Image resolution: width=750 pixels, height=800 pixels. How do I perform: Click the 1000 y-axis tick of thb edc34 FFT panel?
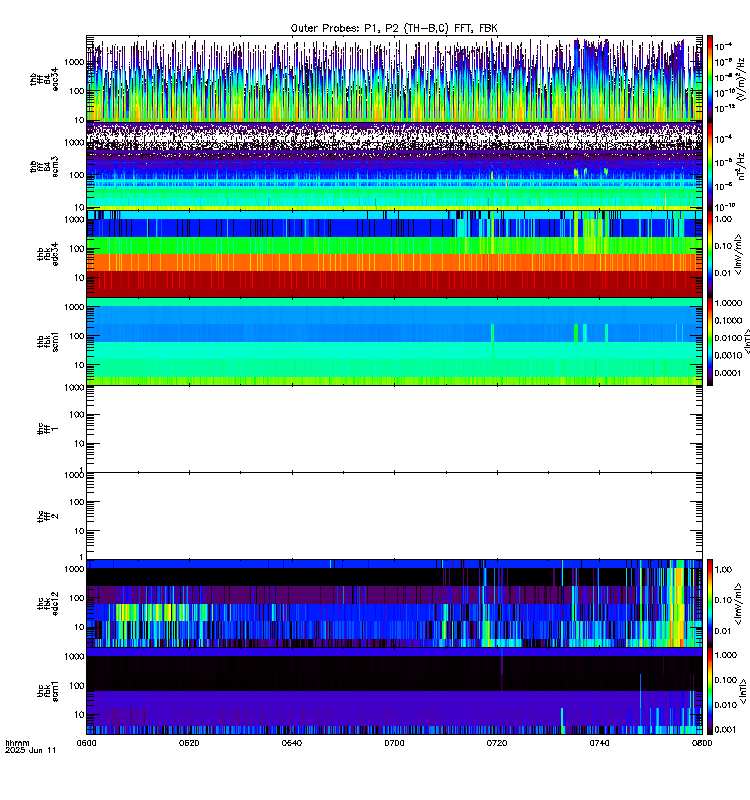coord(74,62)
